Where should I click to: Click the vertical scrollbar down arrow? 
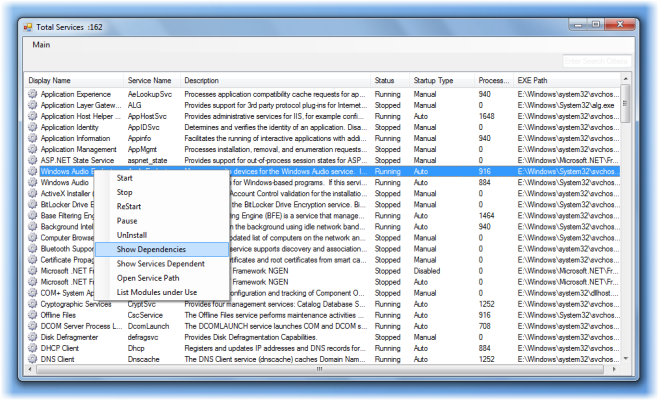pos(626,358)
